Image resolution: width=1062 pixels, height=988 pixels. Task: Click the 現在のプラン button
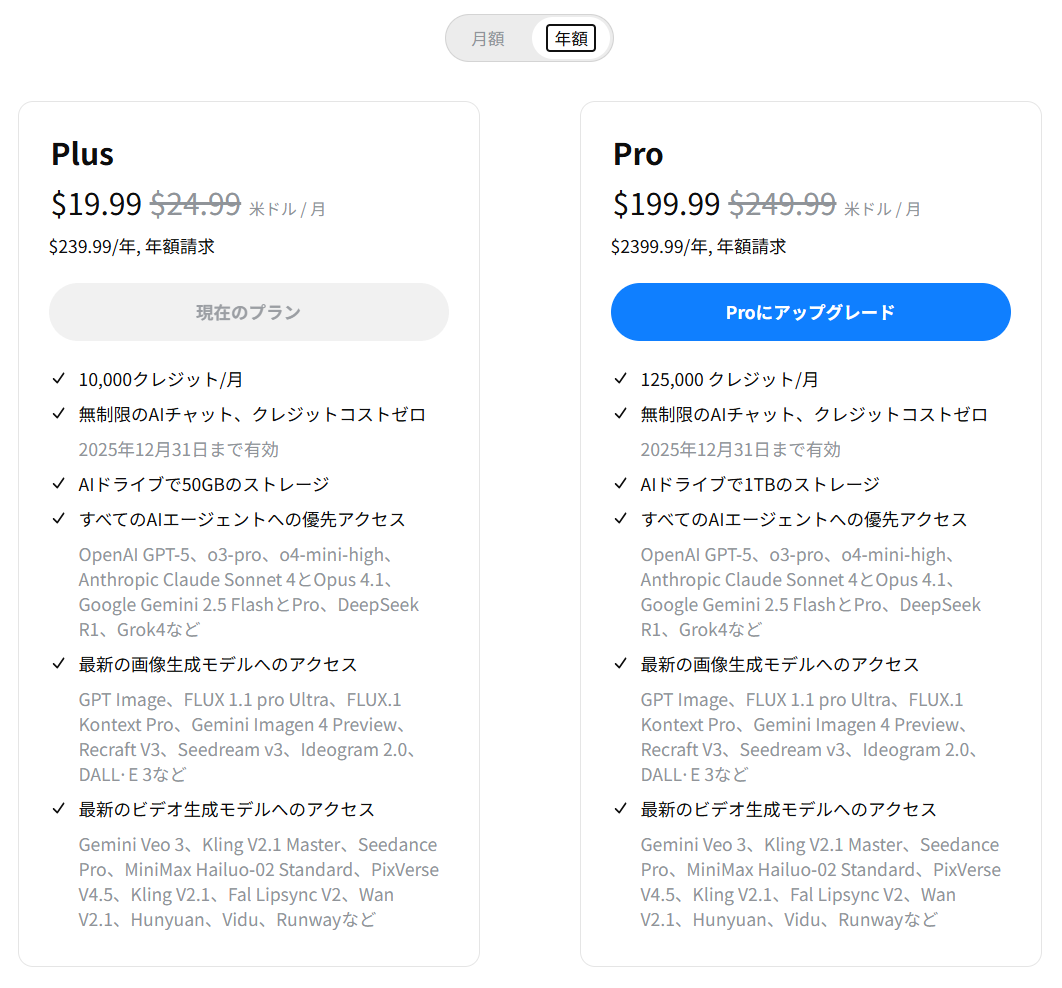tap(249, 312)
